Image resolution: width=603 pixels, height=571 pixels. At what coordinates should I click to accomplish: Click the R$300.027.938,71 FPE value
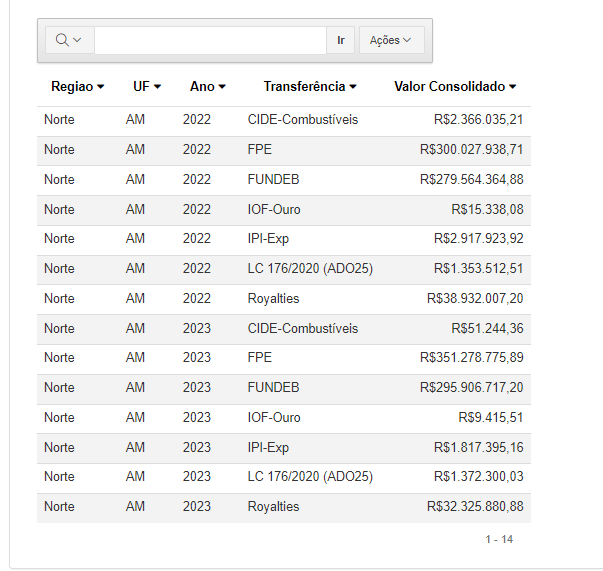click(471, 150)
